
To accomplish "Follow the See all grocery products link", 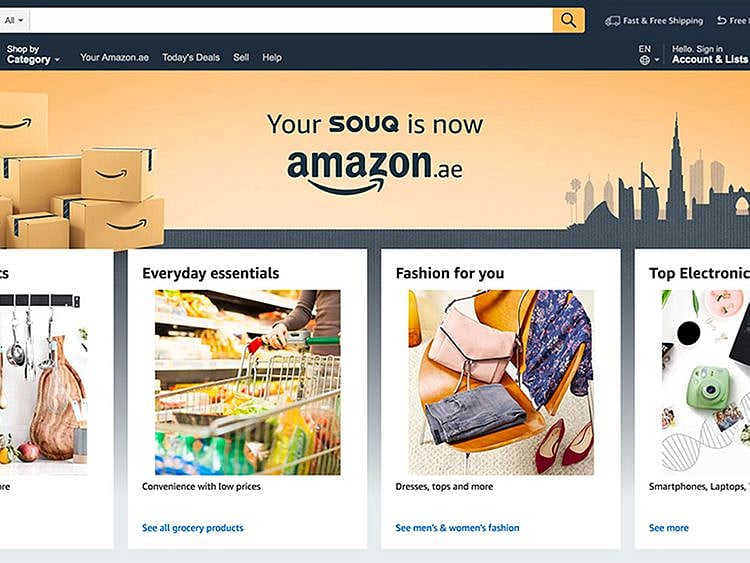I will tap(193, 528).
